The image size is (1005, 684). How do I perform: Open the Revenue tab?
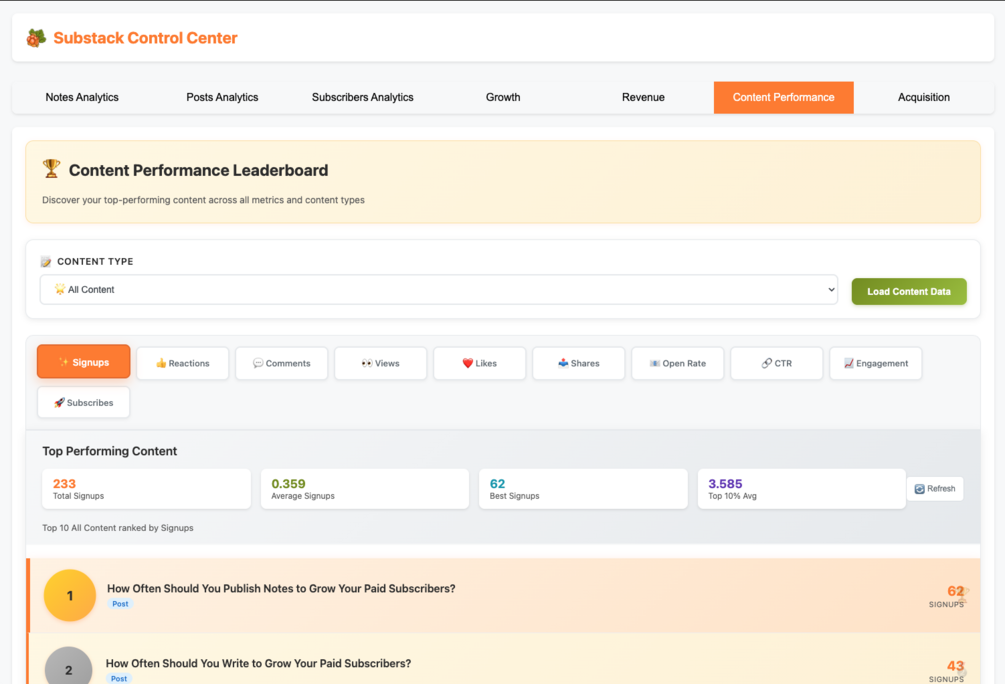pos(643,97)
